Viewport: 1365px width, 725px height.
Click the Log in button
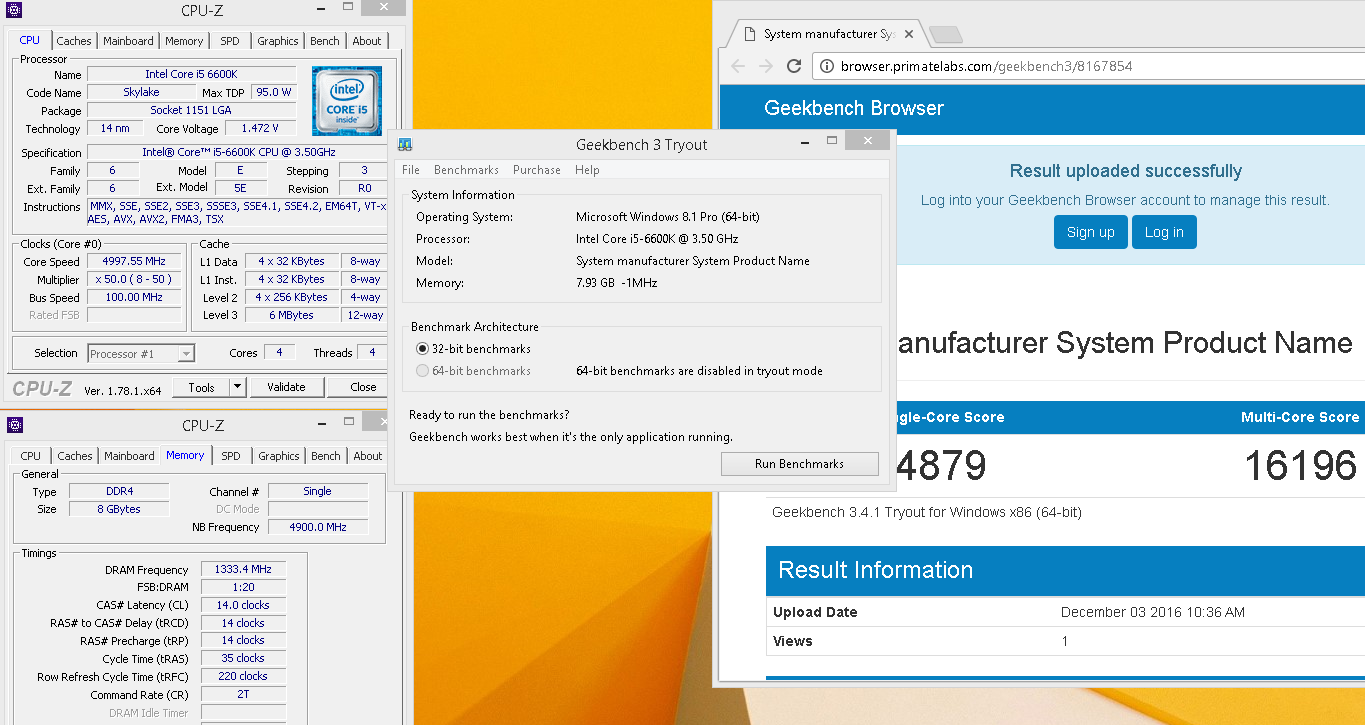coord(1164,232)
